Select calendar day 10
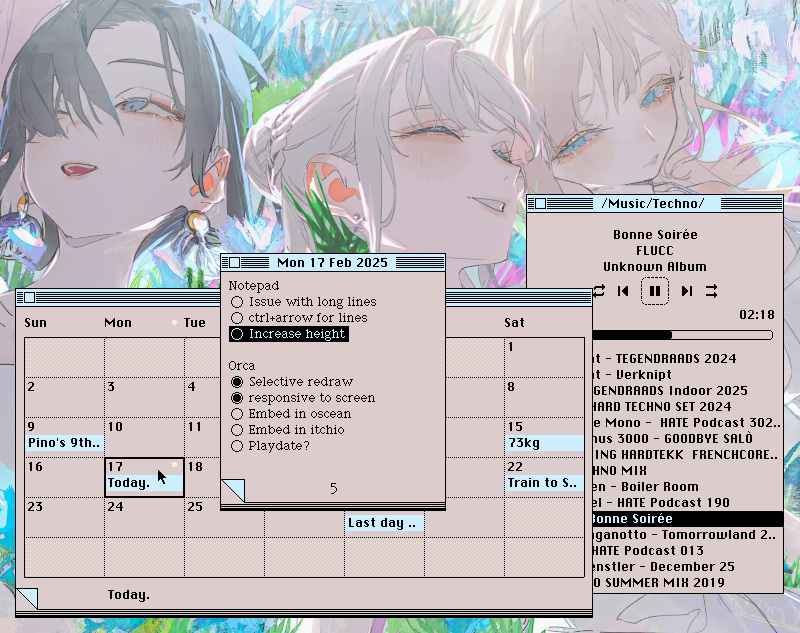Screen dimensions: 800x633 [x=144, y=438]
